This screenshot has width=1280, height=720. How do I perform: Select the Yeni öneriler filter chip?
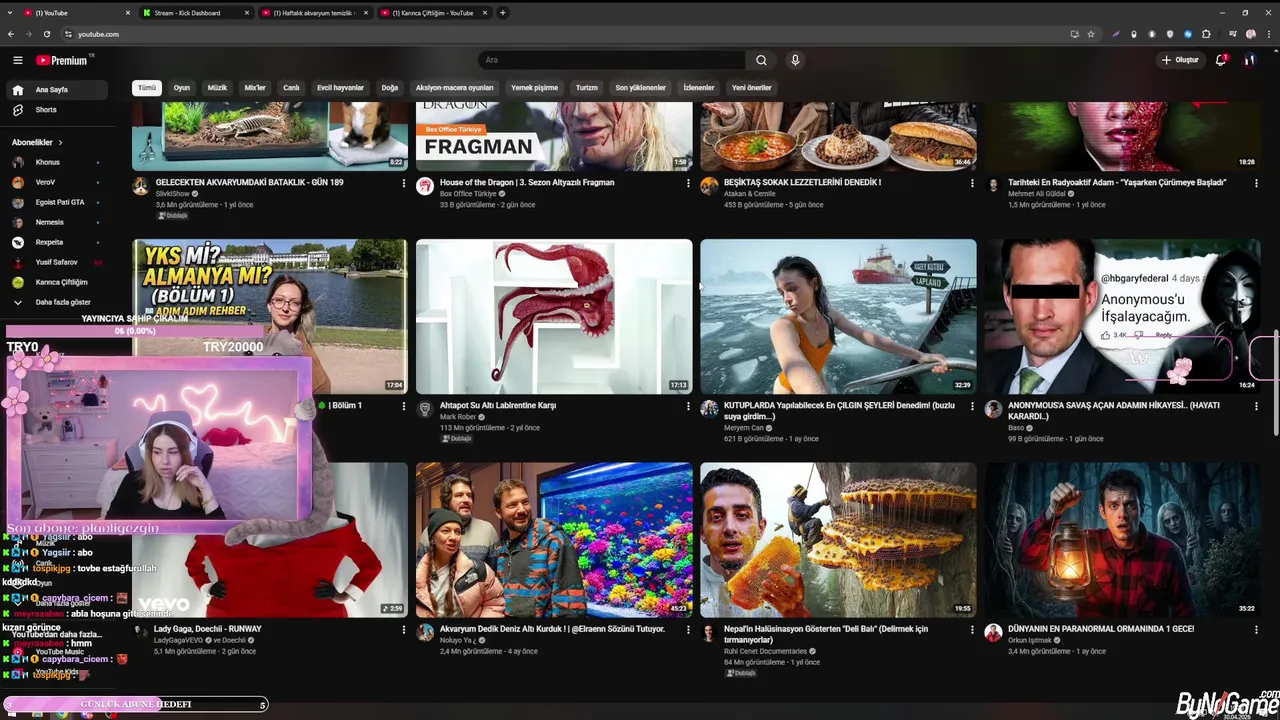click(752, 88)
